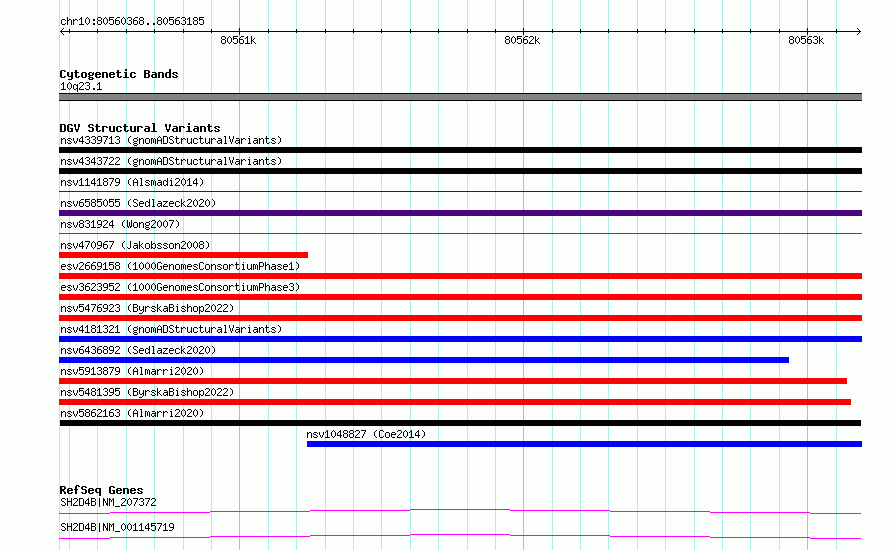
Task: Open the Cytogenetic Bands track title
Action: point(119,74)
